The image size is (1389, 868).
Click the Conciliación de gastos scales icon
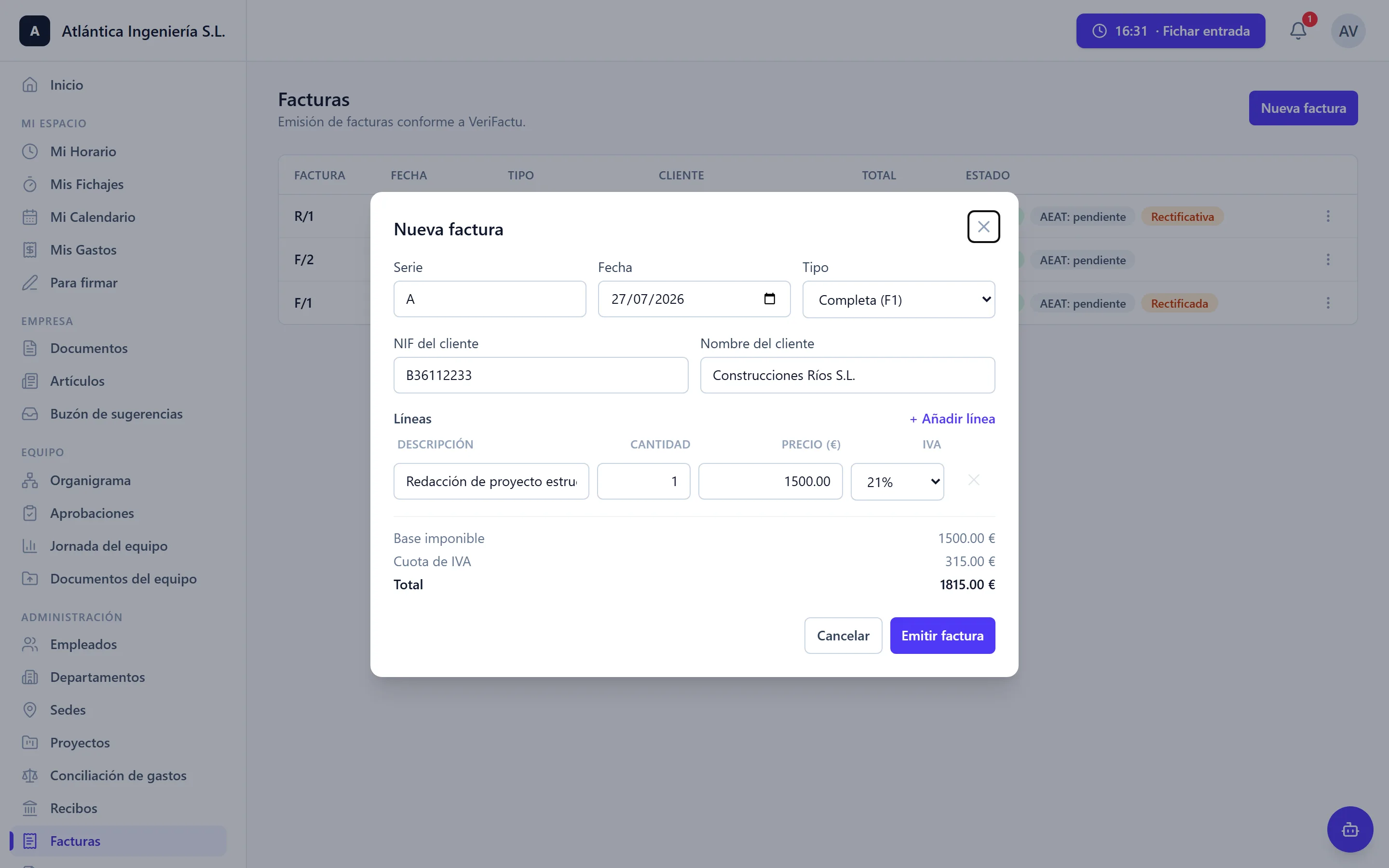(30, 775)
